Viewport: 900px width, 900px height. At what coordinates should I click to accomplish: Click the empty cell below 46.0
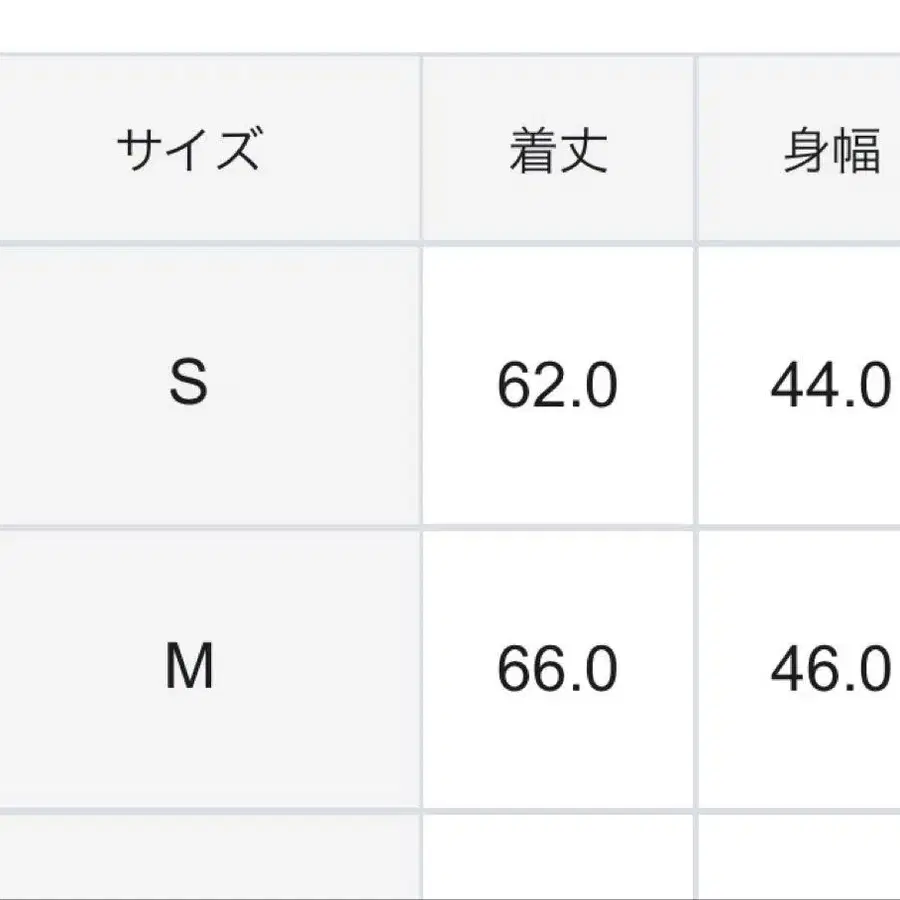click(800, 858)
